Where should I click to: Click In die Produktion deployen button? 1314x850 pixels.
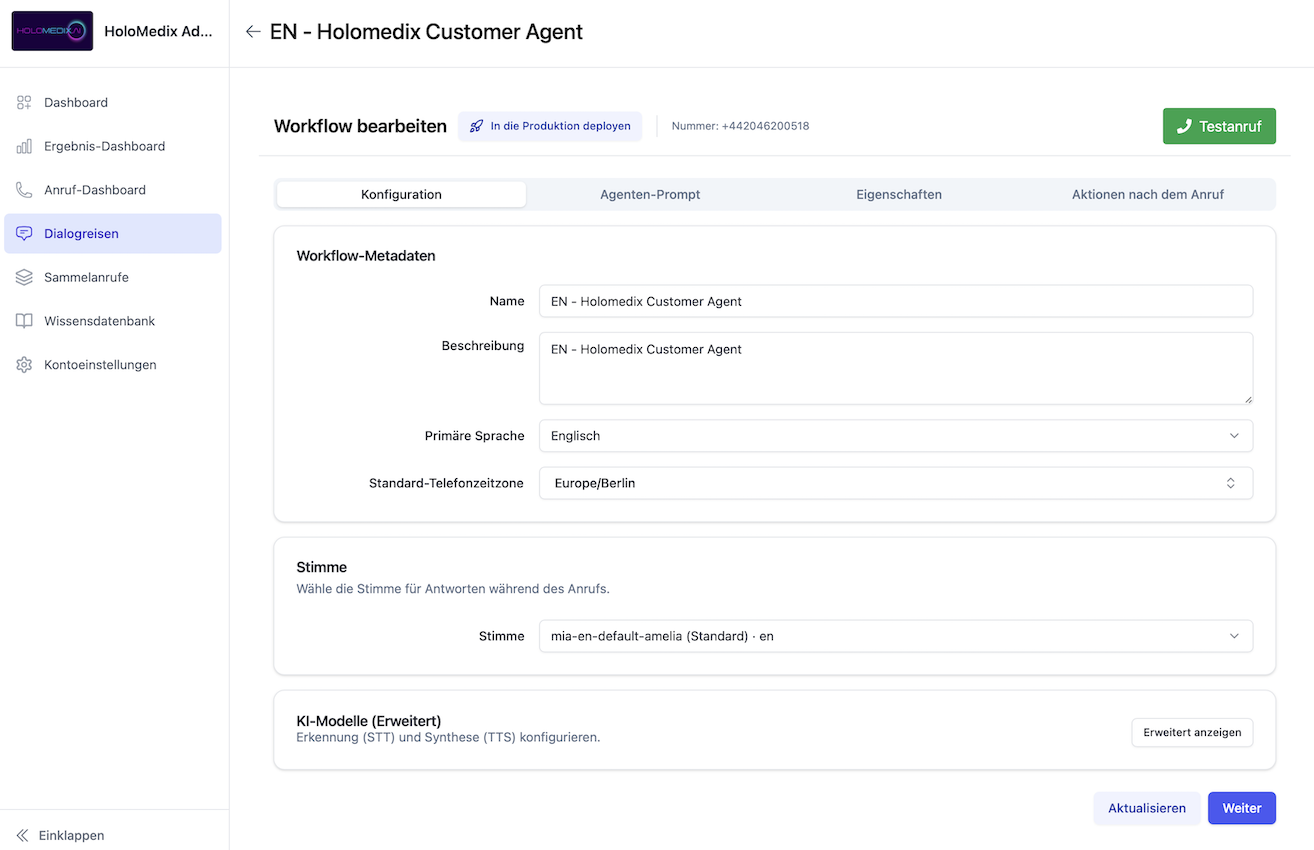click(550, 127)
